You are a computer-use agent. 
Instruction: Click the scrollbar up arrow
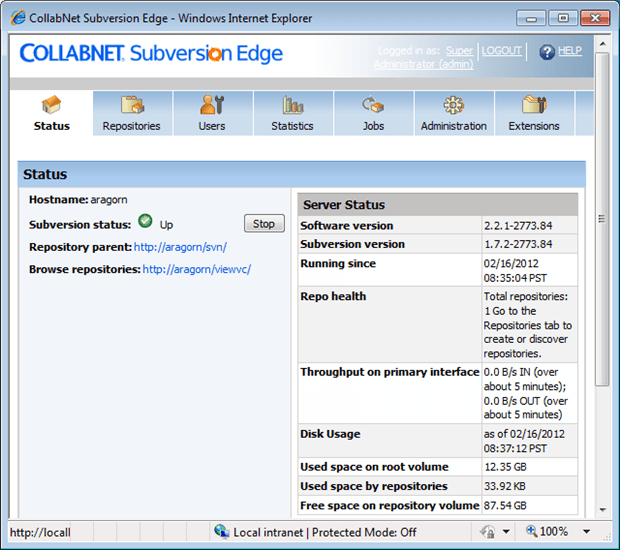[602, 43]
